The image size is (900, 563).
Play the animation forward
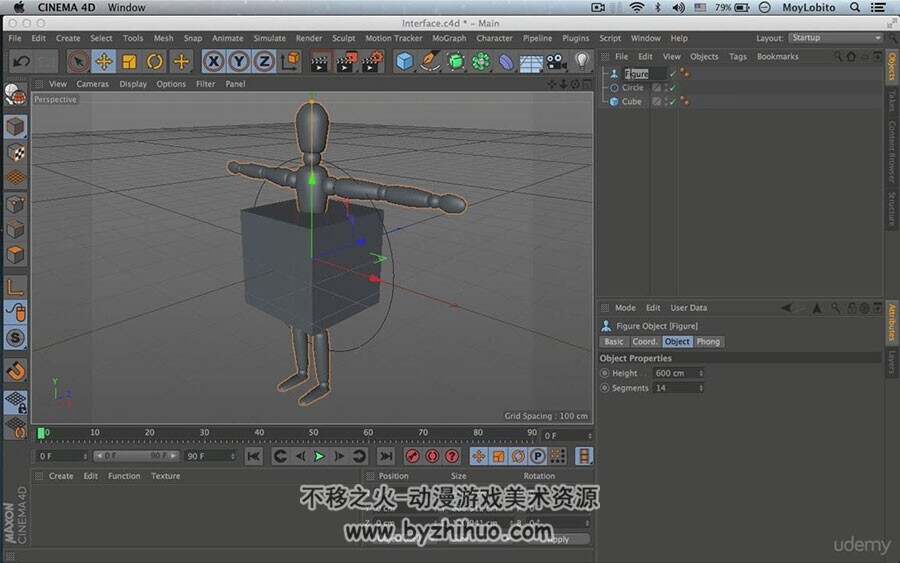(319, 456)
